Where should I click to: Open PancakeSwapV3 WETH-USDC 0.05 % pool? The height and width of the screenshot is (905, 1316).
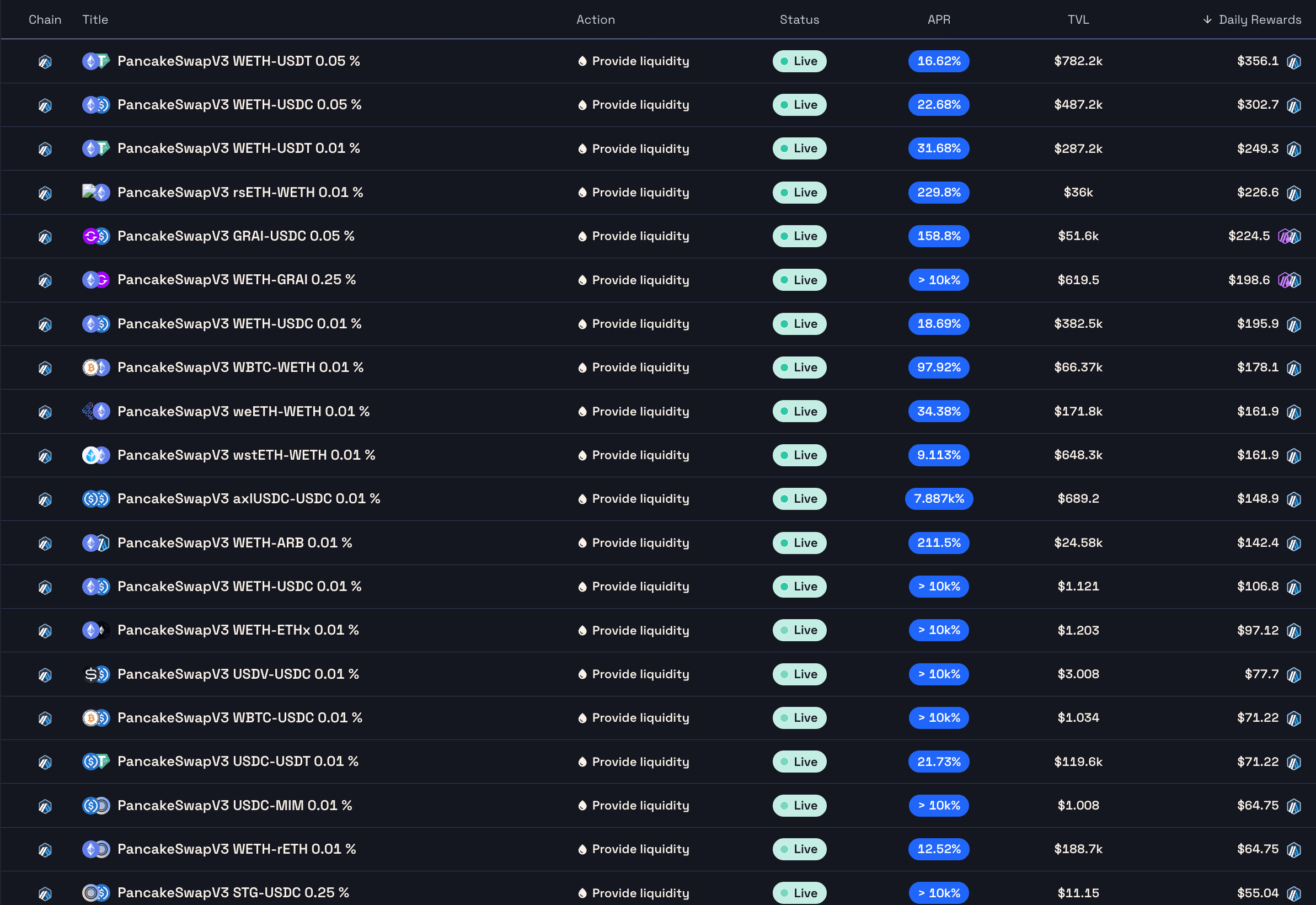point(239,104)
